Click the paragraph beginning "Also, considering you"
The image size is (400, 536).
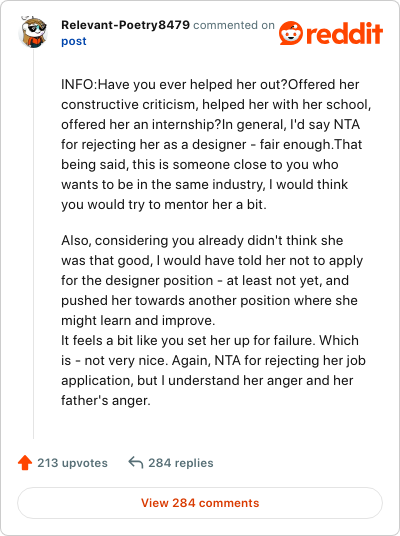pos(212,280)
